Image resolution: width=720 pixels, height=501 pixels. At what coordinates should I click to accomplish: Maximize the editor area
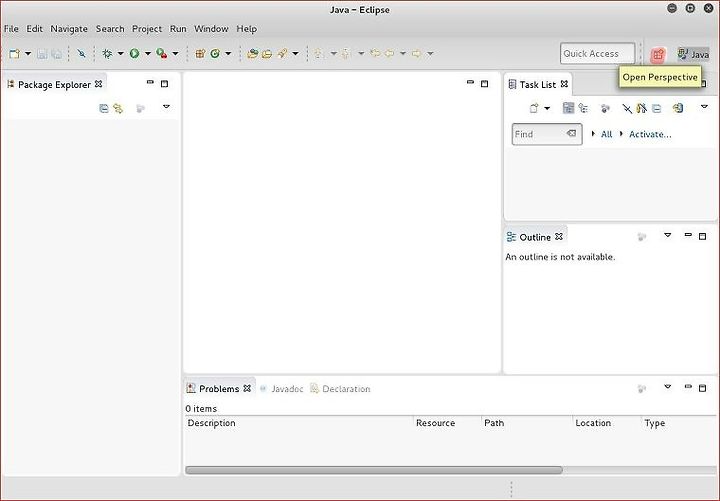pyautogui.click(x=484, y=84)
